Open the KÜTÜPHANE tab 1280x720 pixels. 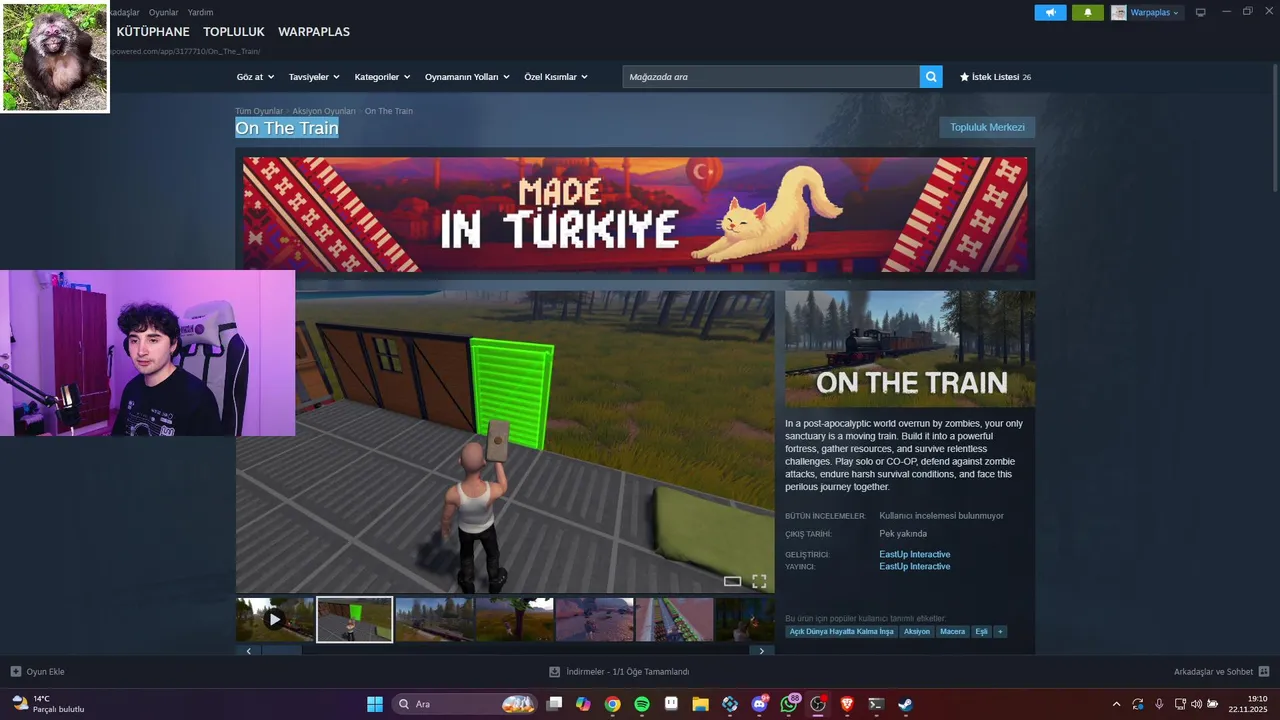[x=153, y=32]
